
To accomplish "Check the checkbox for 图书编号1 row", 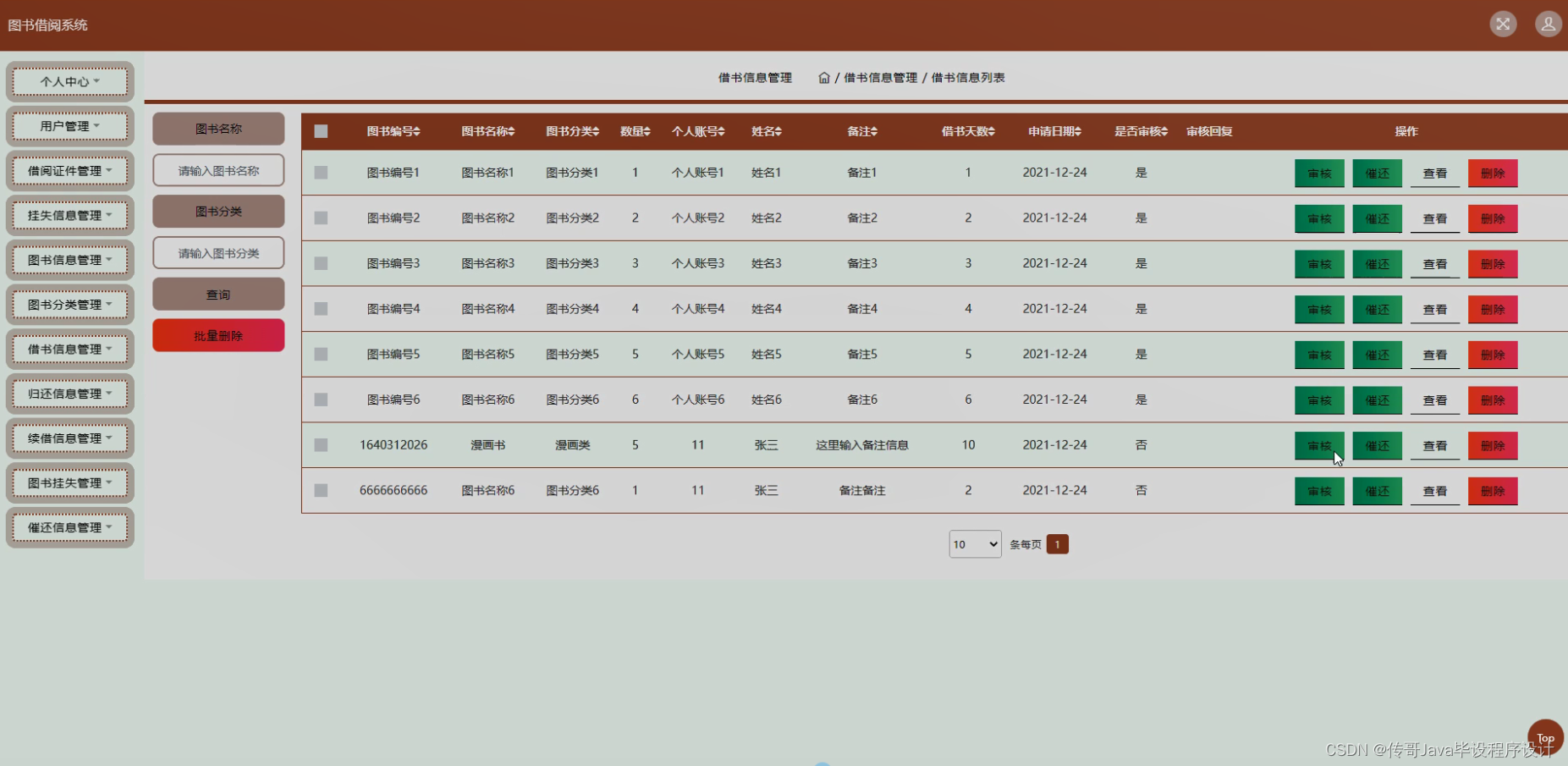I will pyautogui.click(x=321, y=172).
